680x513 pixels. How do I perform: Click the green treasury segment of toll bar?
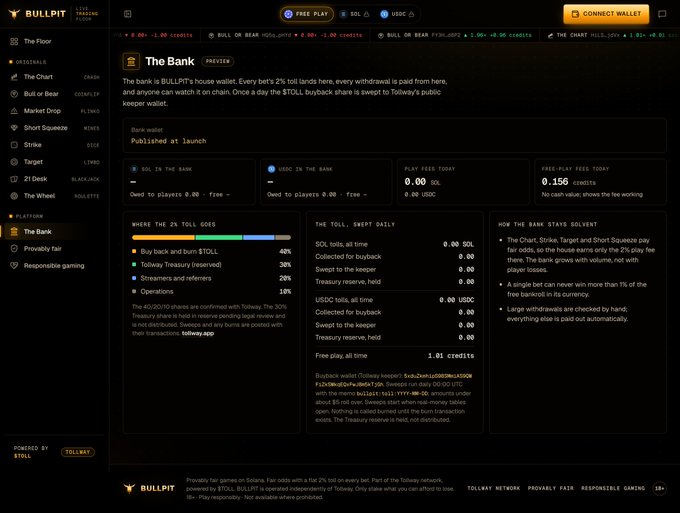[x=219, y=237]
